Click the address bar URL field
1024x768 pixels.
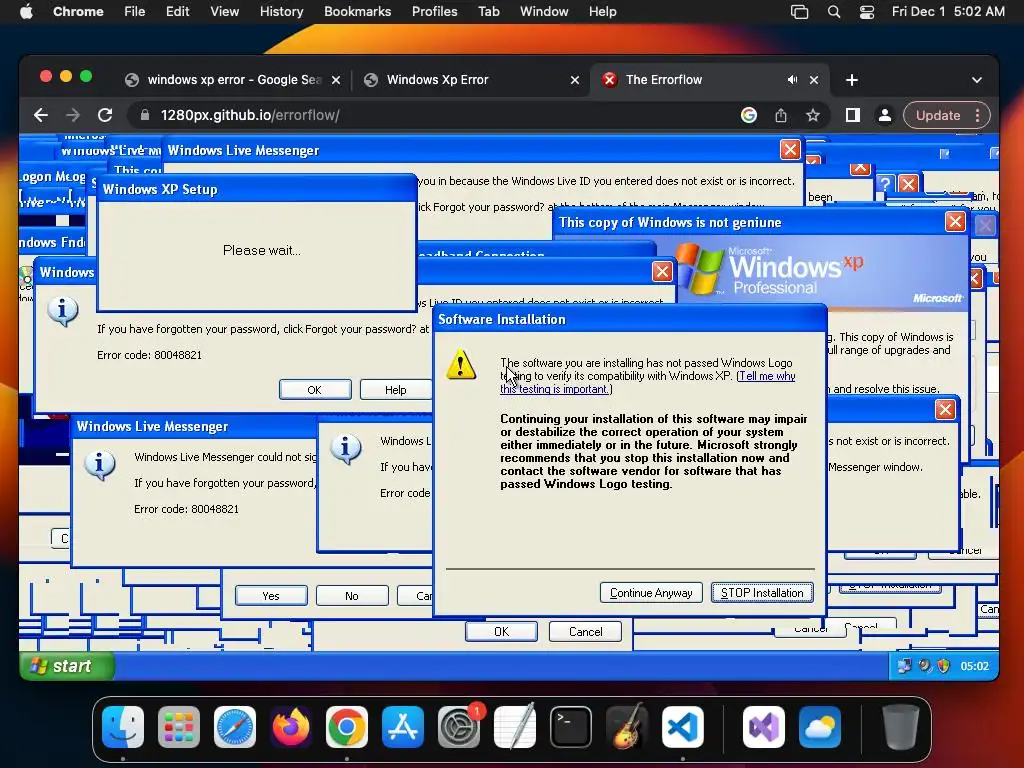tap(431, 115)
